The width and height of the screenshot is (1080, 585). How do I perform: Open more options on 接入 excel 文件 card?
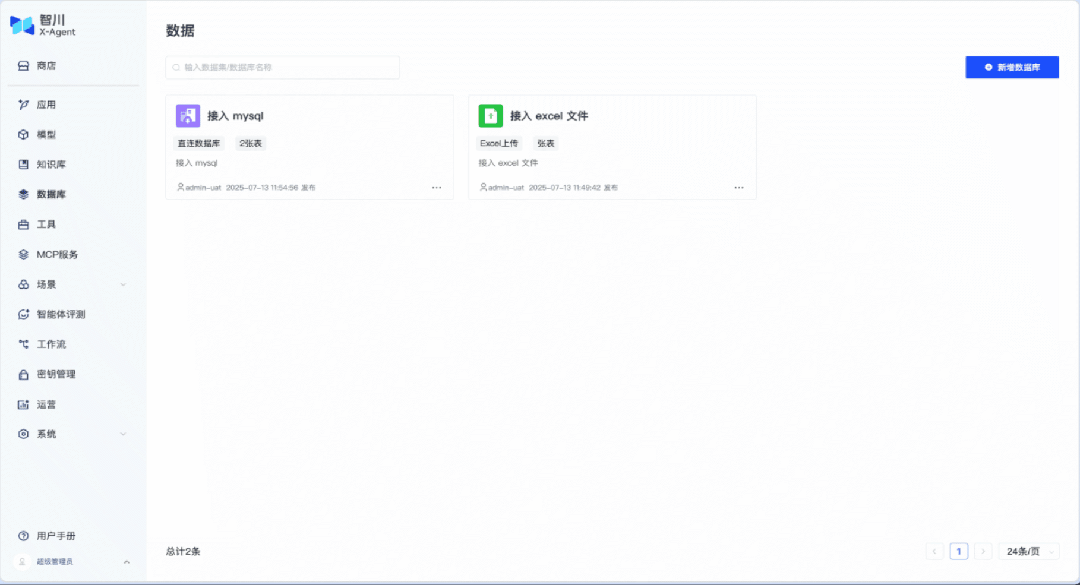[739, 187]
